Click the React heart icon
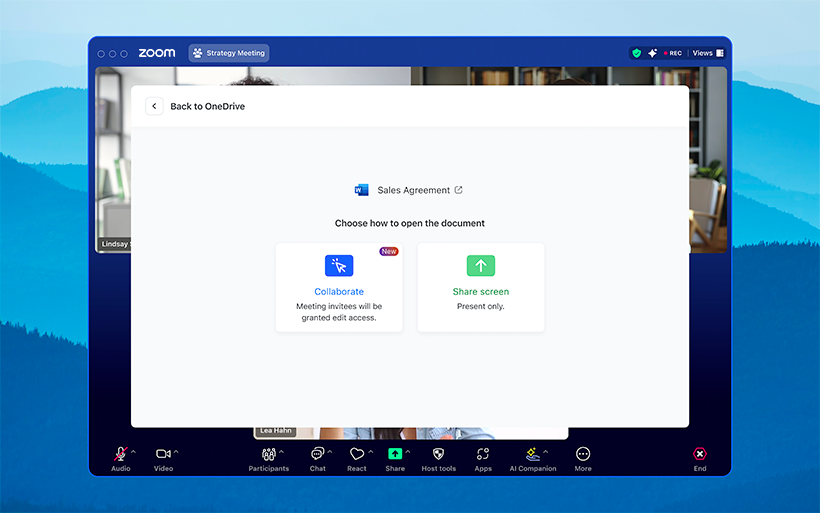Screen dimensions: 820x513 [x=357, y=454]
